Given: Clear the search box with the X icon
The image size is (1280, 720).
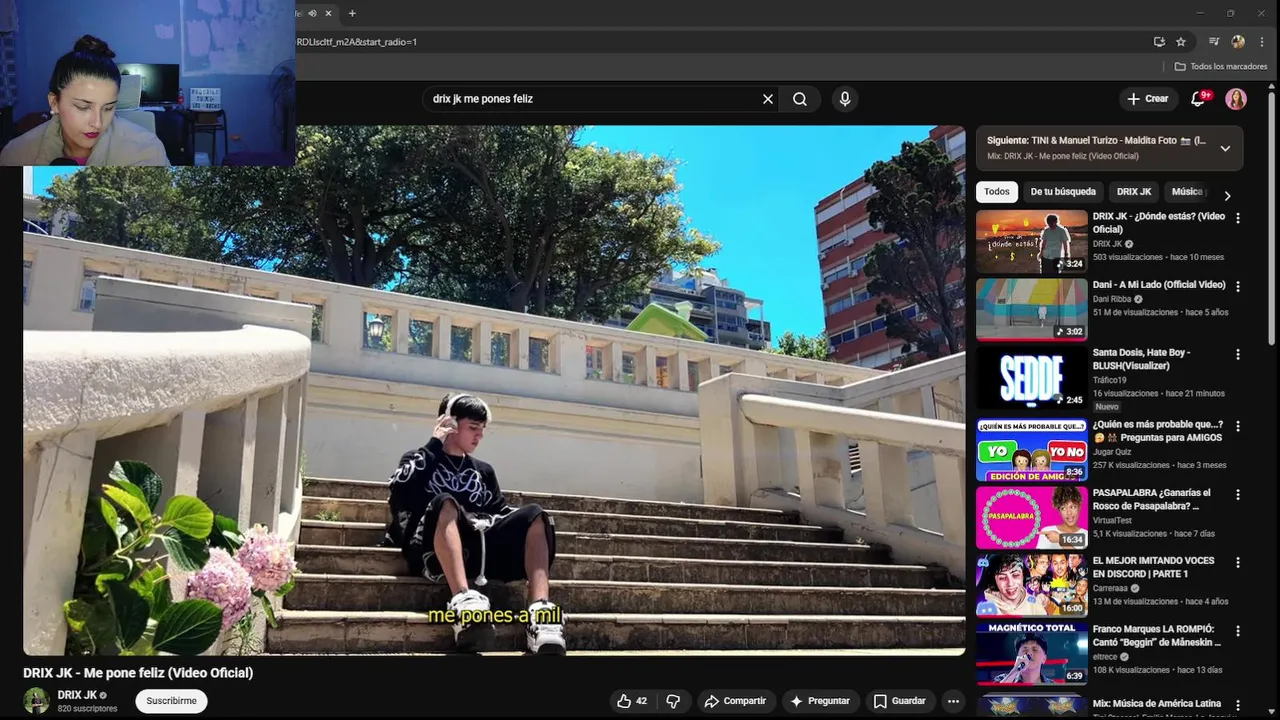Looking at the screenshot, I should pos(768,99).
